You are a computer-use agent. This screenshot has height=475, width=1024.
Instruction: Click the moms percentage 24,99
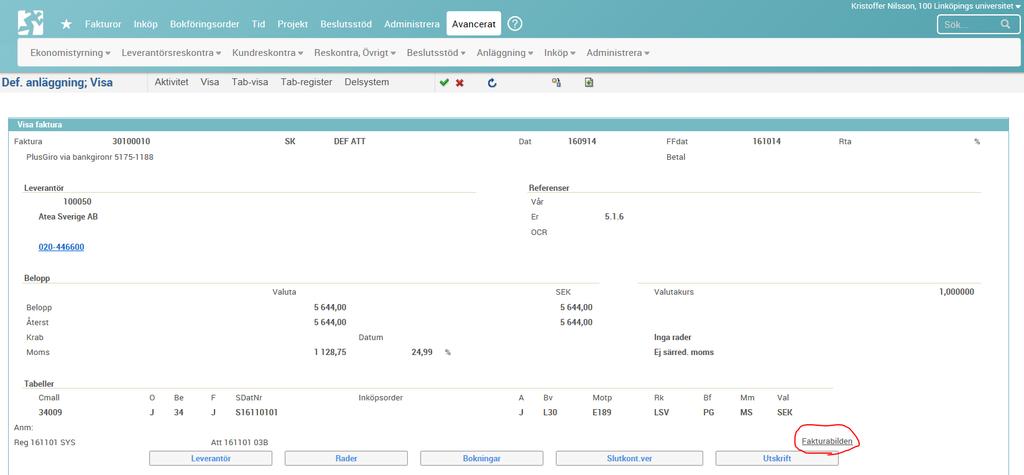pos(421,352)
